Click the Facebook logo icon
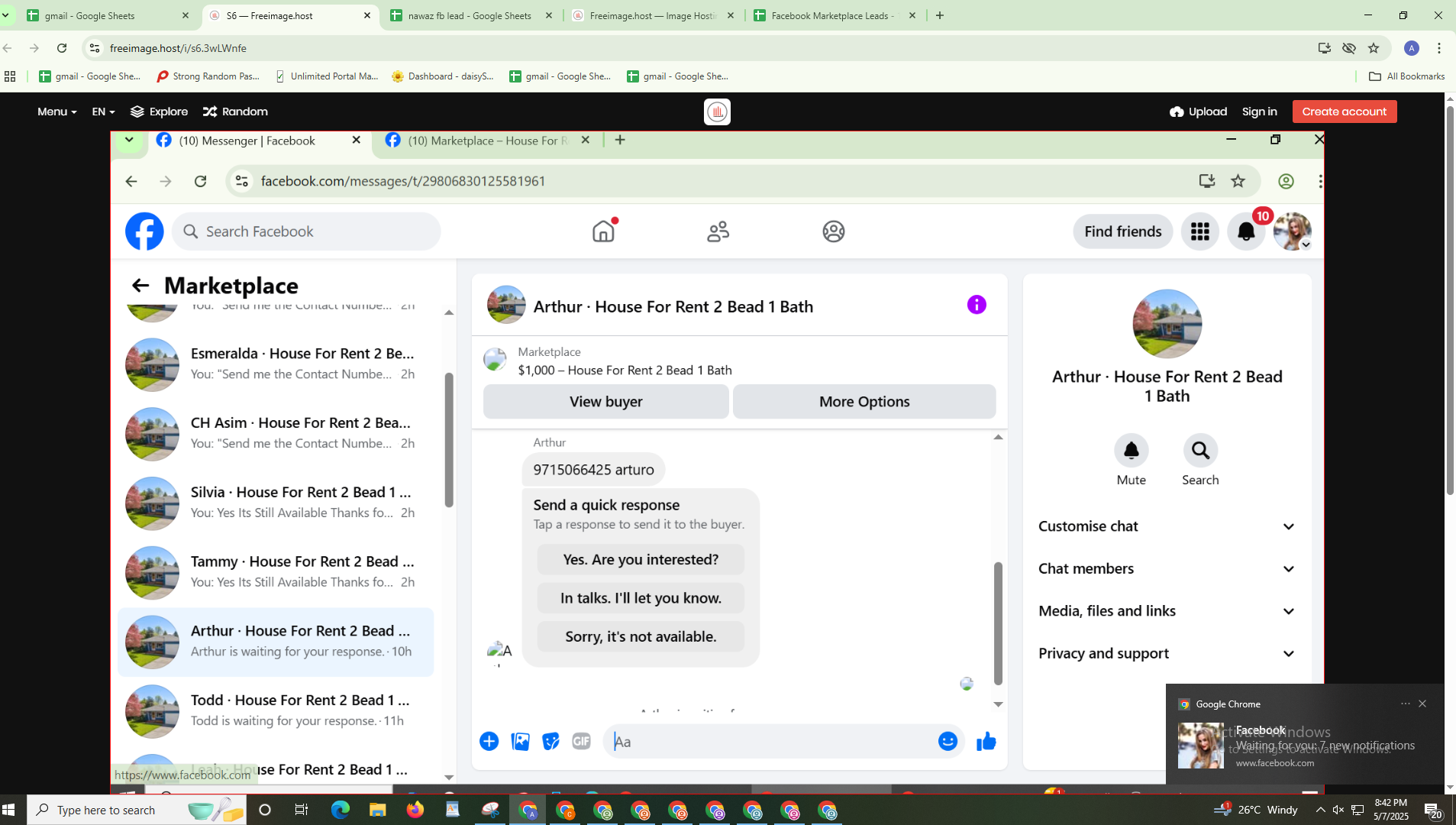1456x825 pixels. (144, 231)
